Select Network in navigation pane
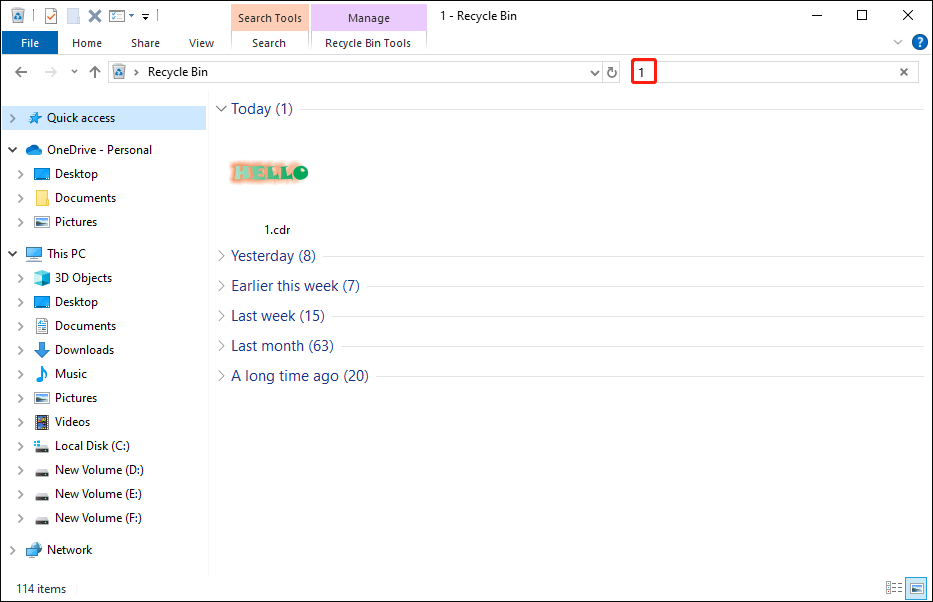Screen dimensions: 933x602 [x=70, y=550]
